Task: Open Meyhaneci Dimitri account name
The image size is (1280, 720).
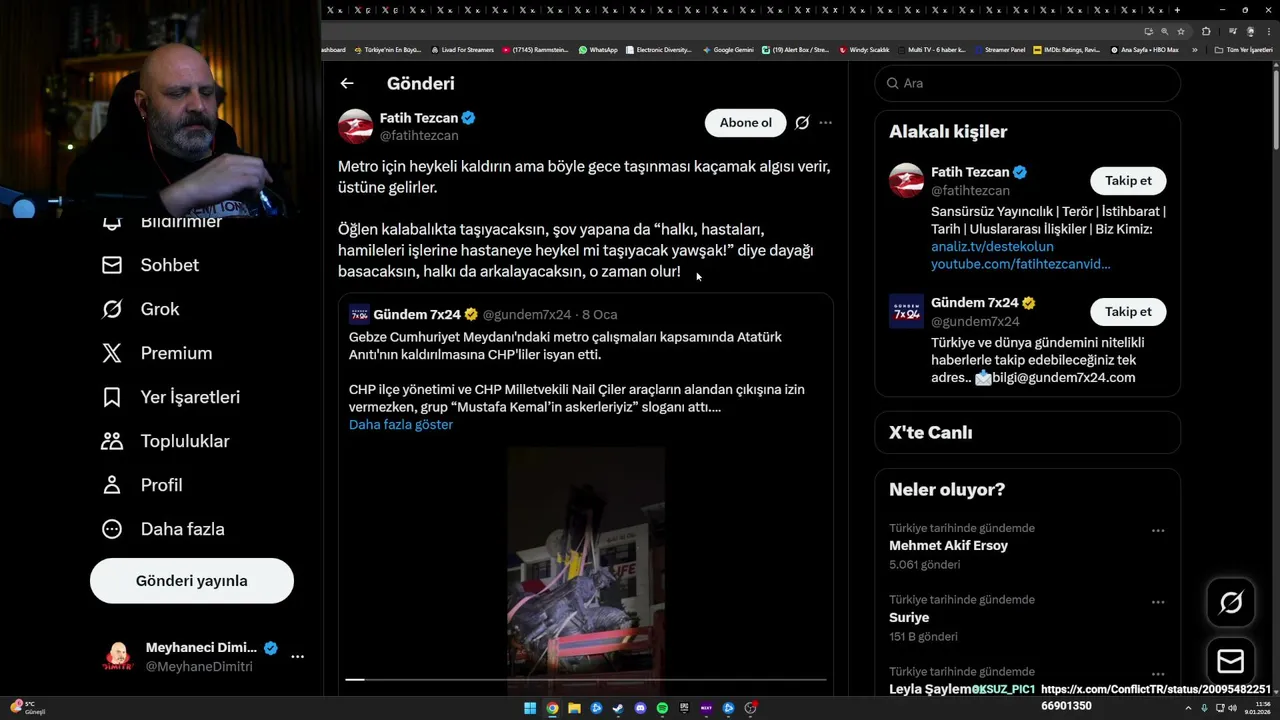Action: [x=201, y=647]
